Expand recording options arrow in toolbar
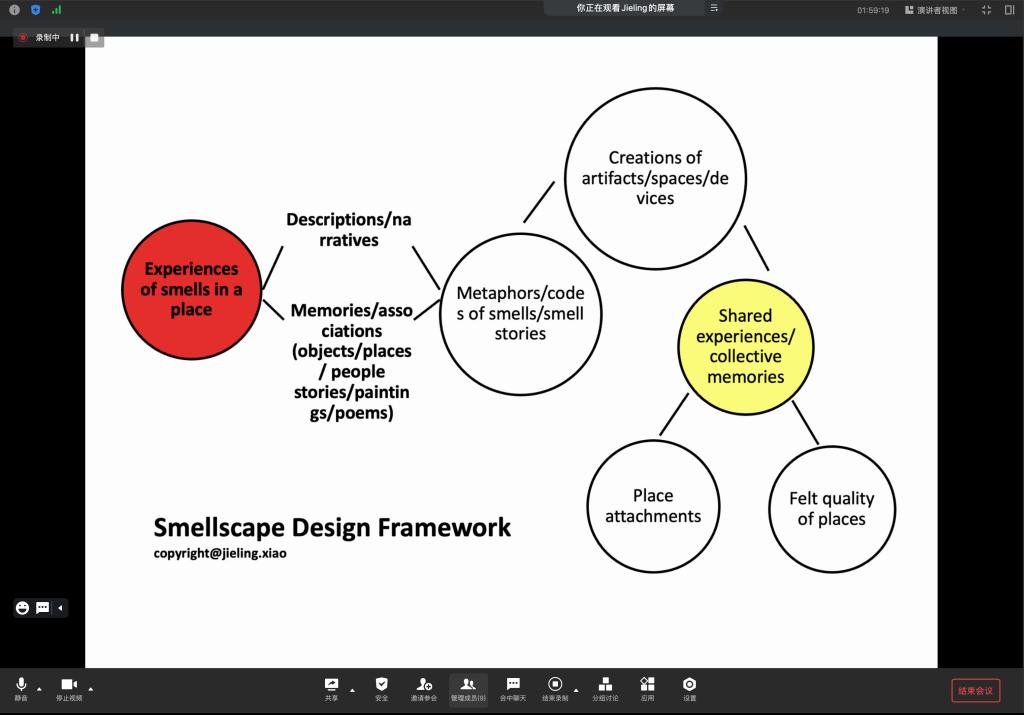1024x715 pixels. (x=576, y=689)
